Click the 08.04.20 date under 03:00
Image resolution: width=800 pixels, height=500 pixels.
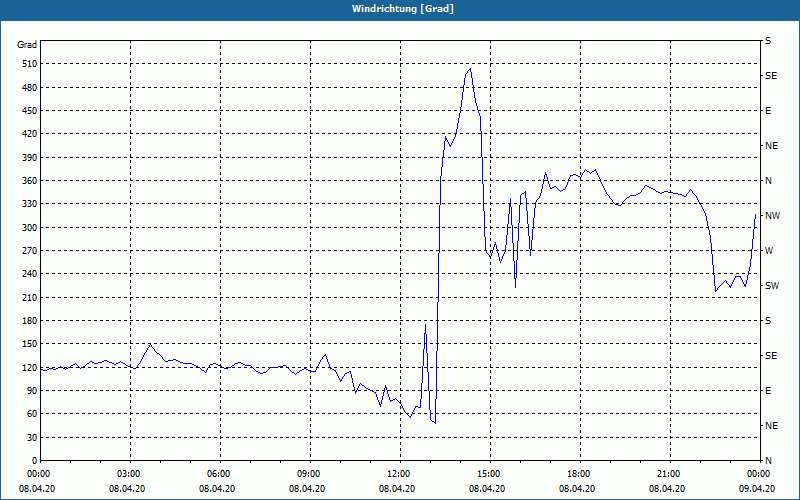(x=128, y=489)
